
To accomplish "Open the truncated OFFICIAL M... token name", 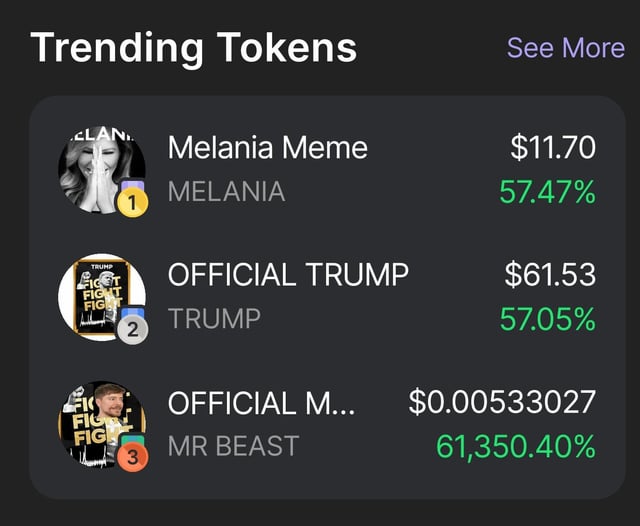I will pos(261,402).
